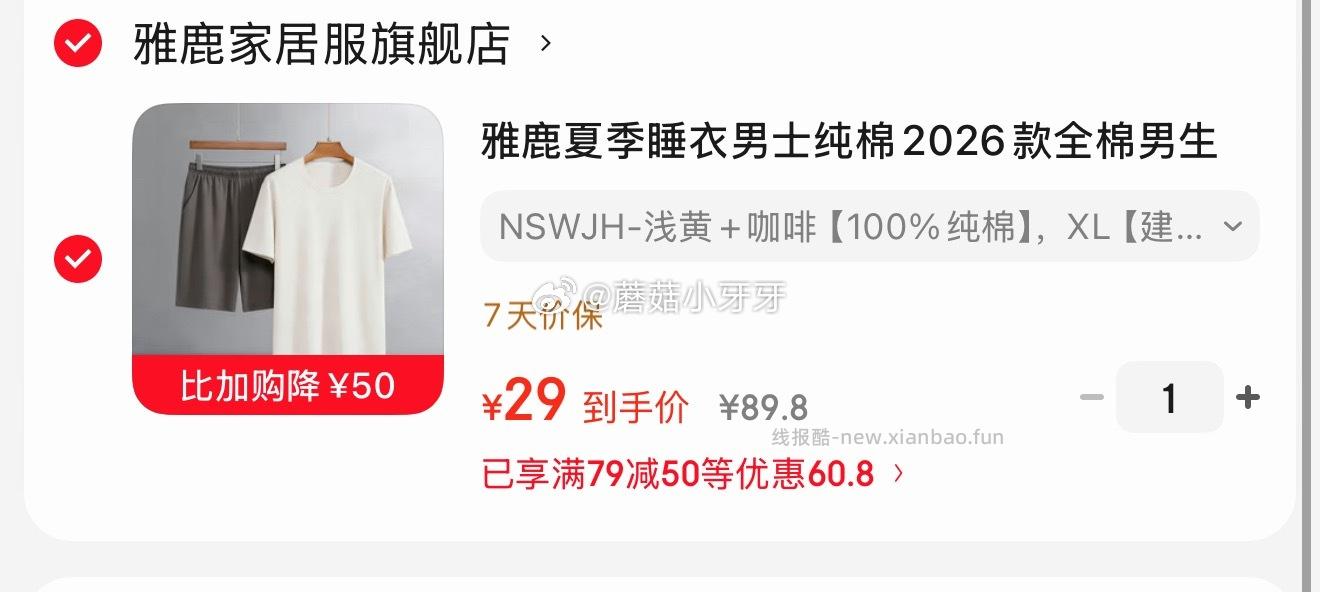1320x592 pixels.
Task: Click the crossed ¥89.8 original price
Action: tap(764, 407)
